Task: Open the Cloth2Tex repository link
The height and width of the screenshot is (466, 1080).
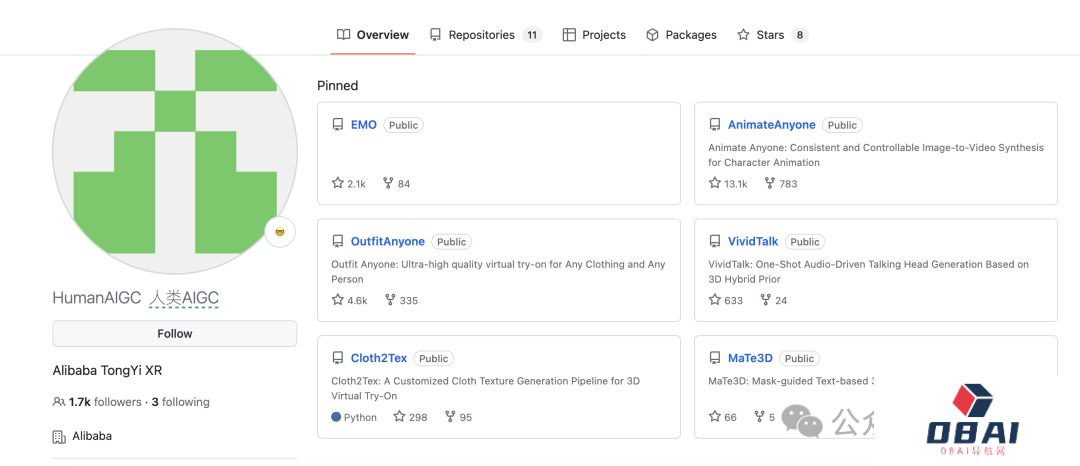Action: tap(379, 358)
